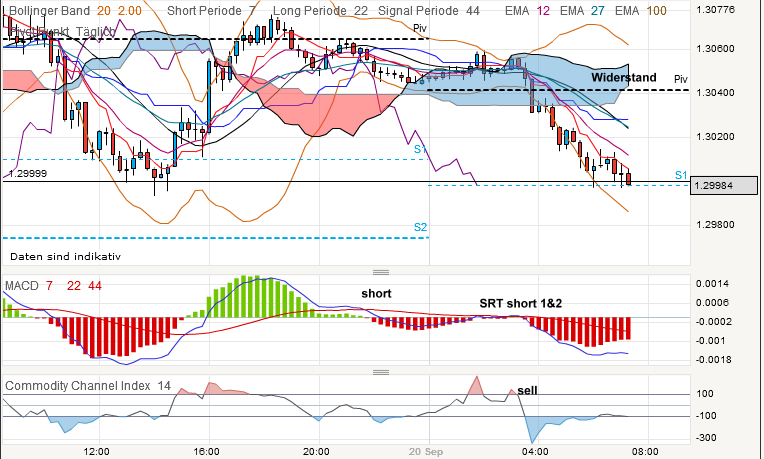Screen dimensions: 764x459
Task: Click the 08:00 time axis label
Action: click(646, 452)
